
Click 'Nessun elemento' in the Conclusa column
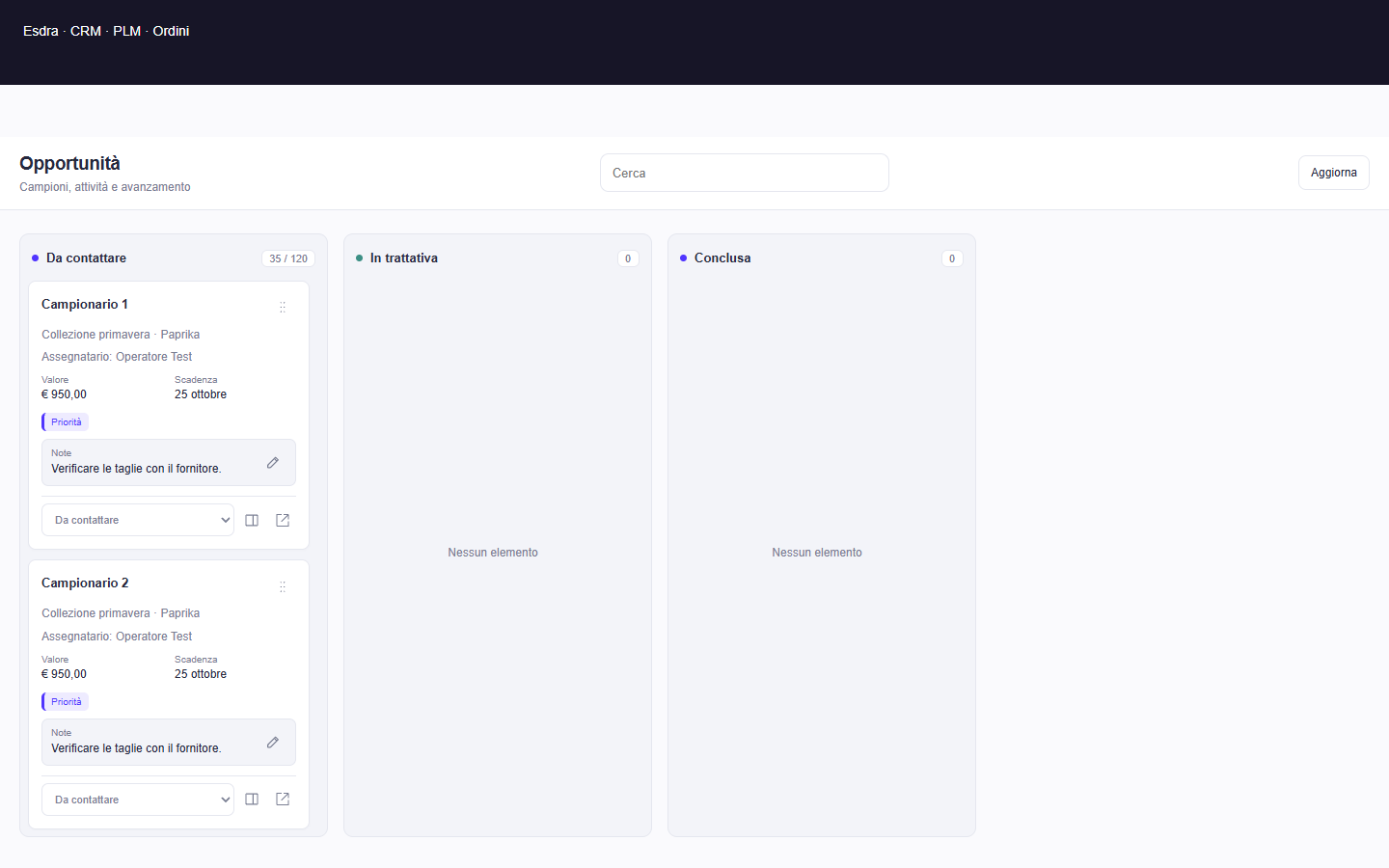pos(817,553)
